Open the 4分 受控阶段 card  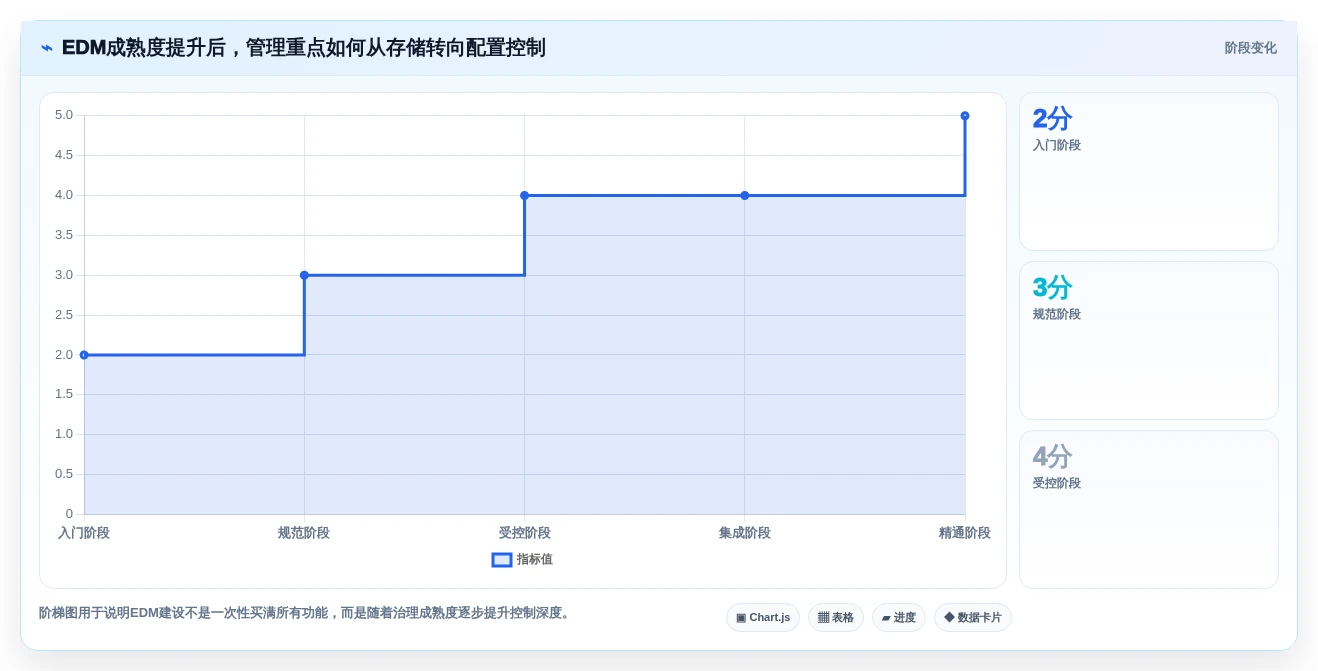1149,509
